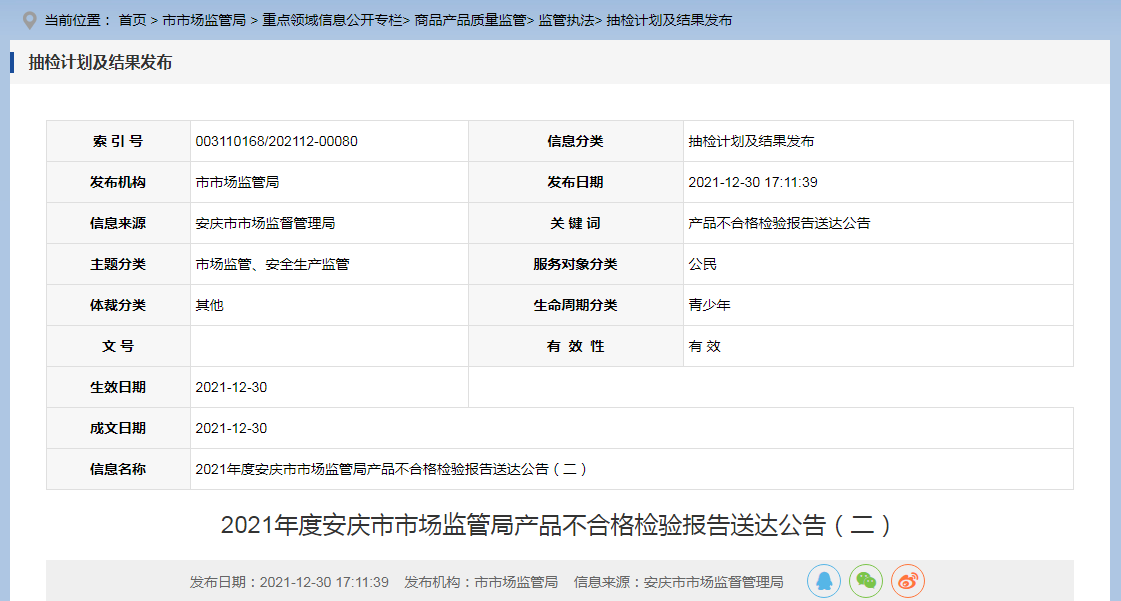Share the announcement via QQ icon

[x=824, y=581]
